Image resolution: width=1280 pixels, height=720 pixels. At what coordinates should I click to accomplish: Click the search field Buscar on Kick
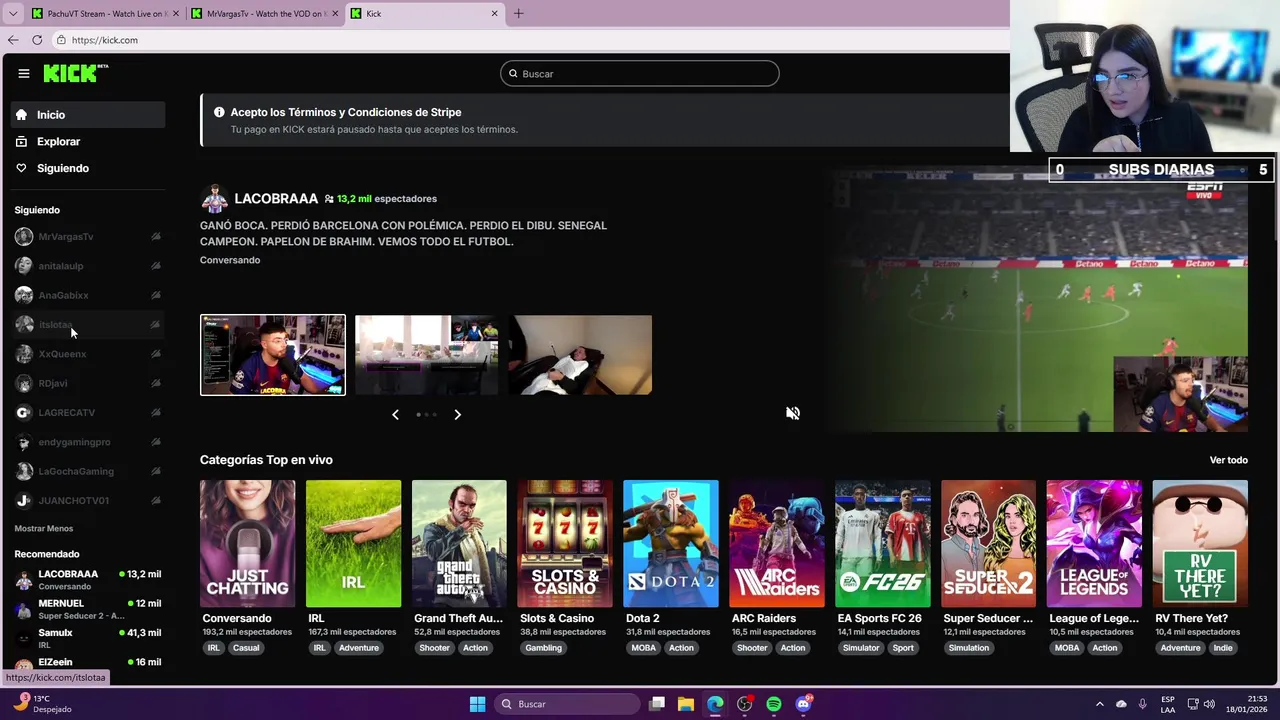[640, 74]
